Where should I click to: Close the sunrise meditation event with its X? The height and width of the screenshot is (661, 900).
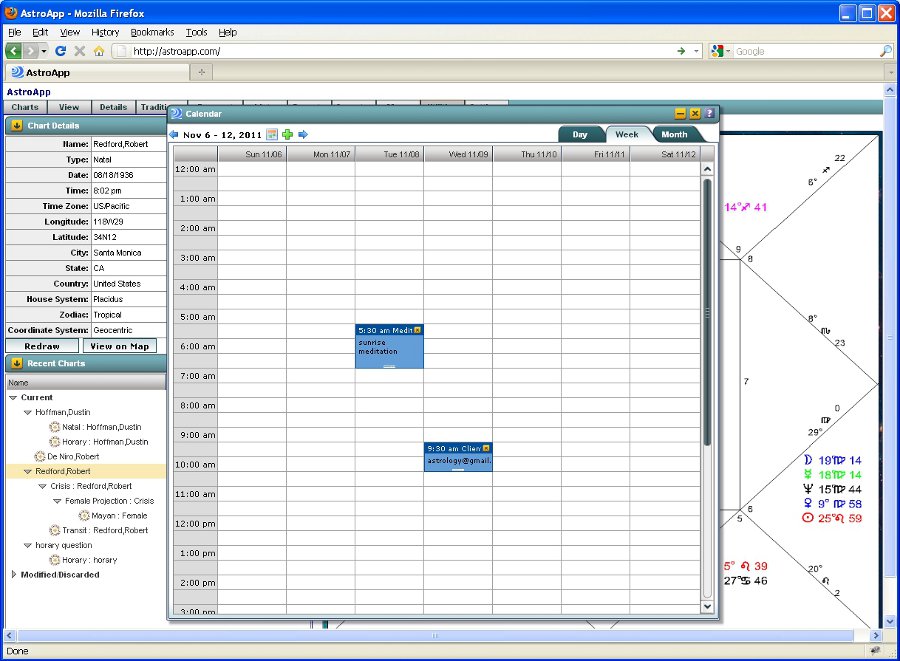coord(418,330)
